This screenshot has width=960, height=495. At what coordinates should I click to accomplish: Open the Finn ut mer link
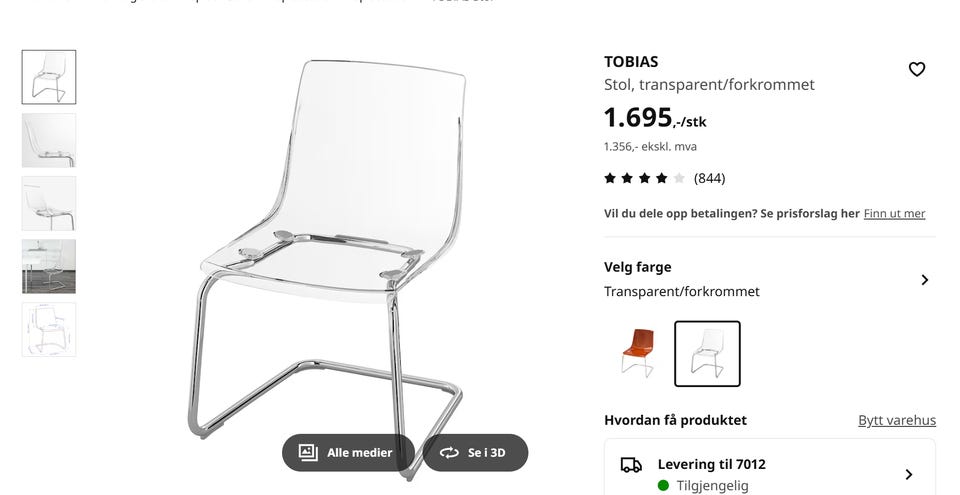(894, 214)
